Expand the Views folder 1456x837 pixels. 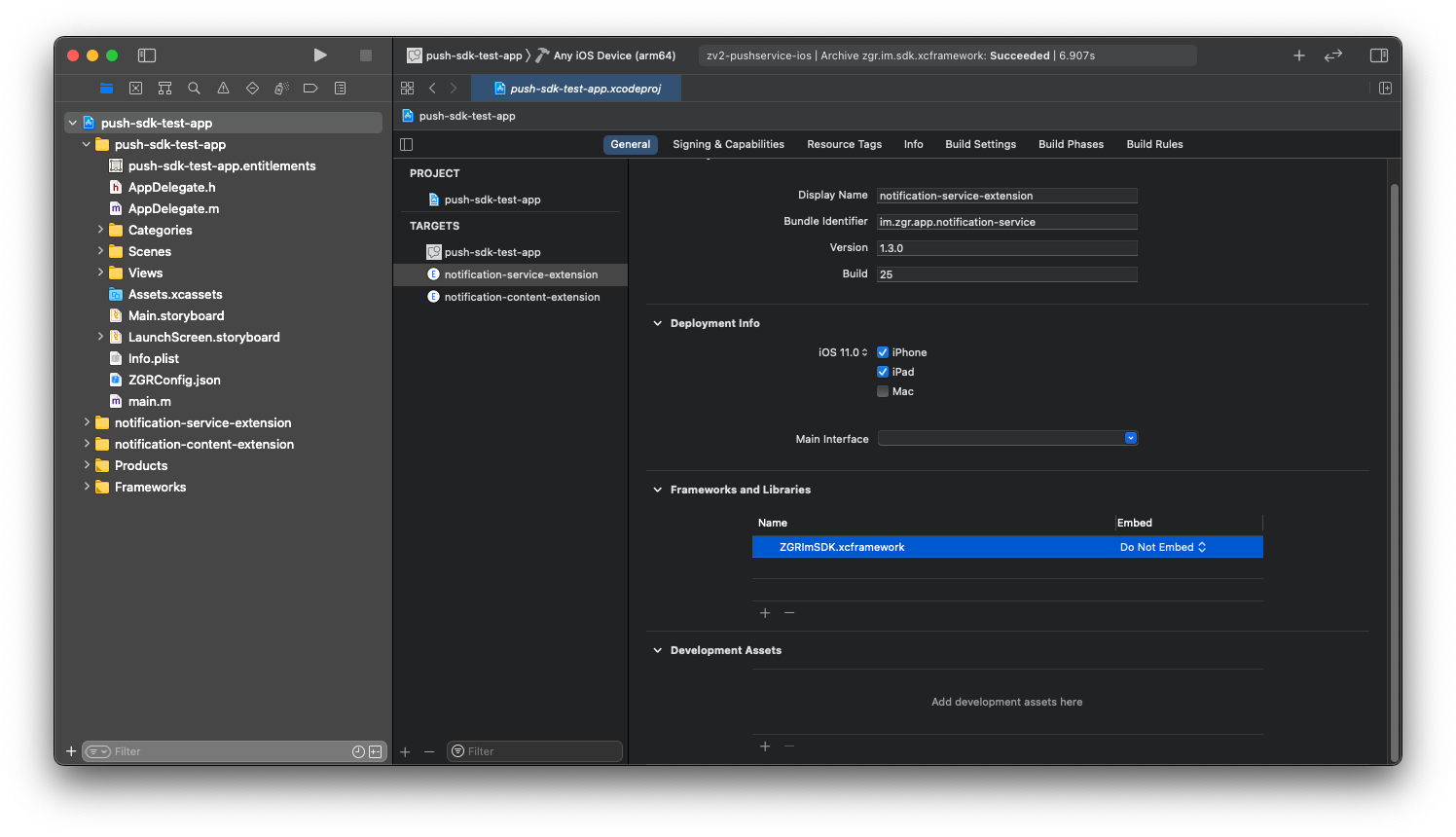pyautogui.click(x=100, y=273)
